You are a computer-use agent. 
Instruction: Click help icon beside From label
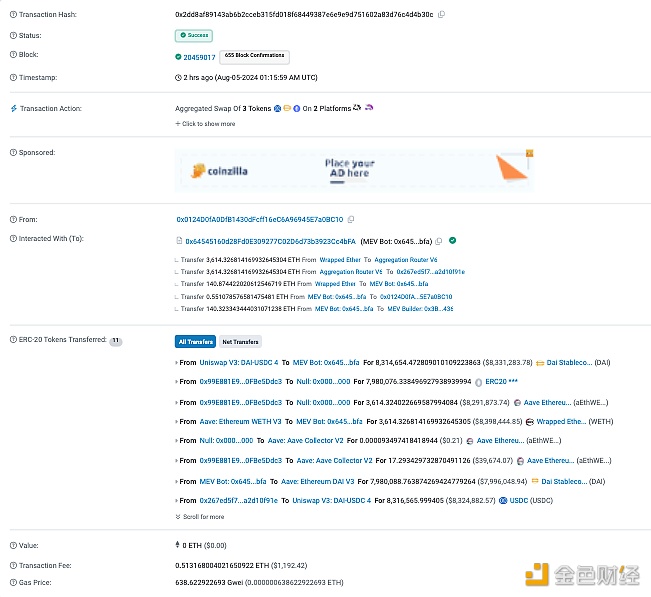[13, 220]
